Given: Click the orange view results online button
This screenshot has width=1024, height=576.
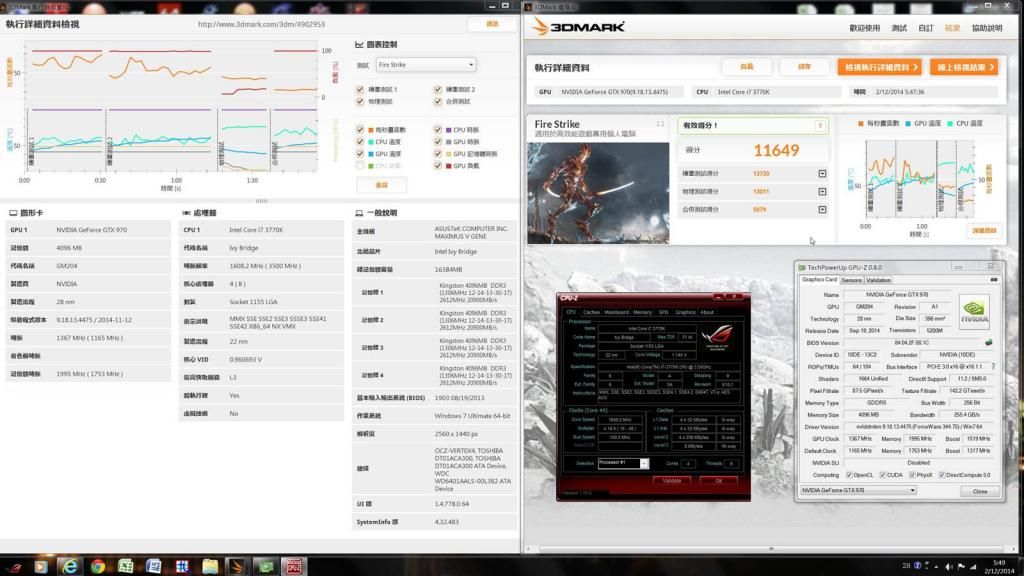Looking at the screenshot, I should 964,67.
